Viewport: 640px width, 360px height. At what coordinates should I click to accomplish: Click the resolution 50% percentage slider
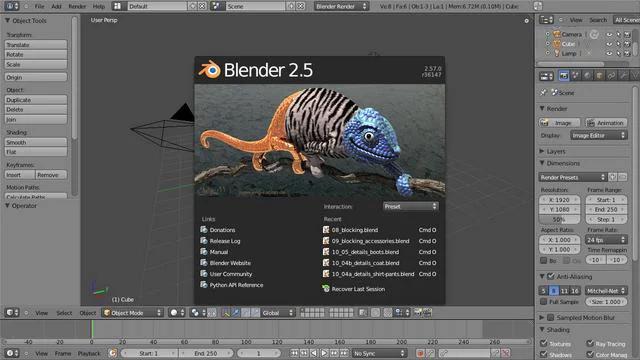[x=559, y=219]
